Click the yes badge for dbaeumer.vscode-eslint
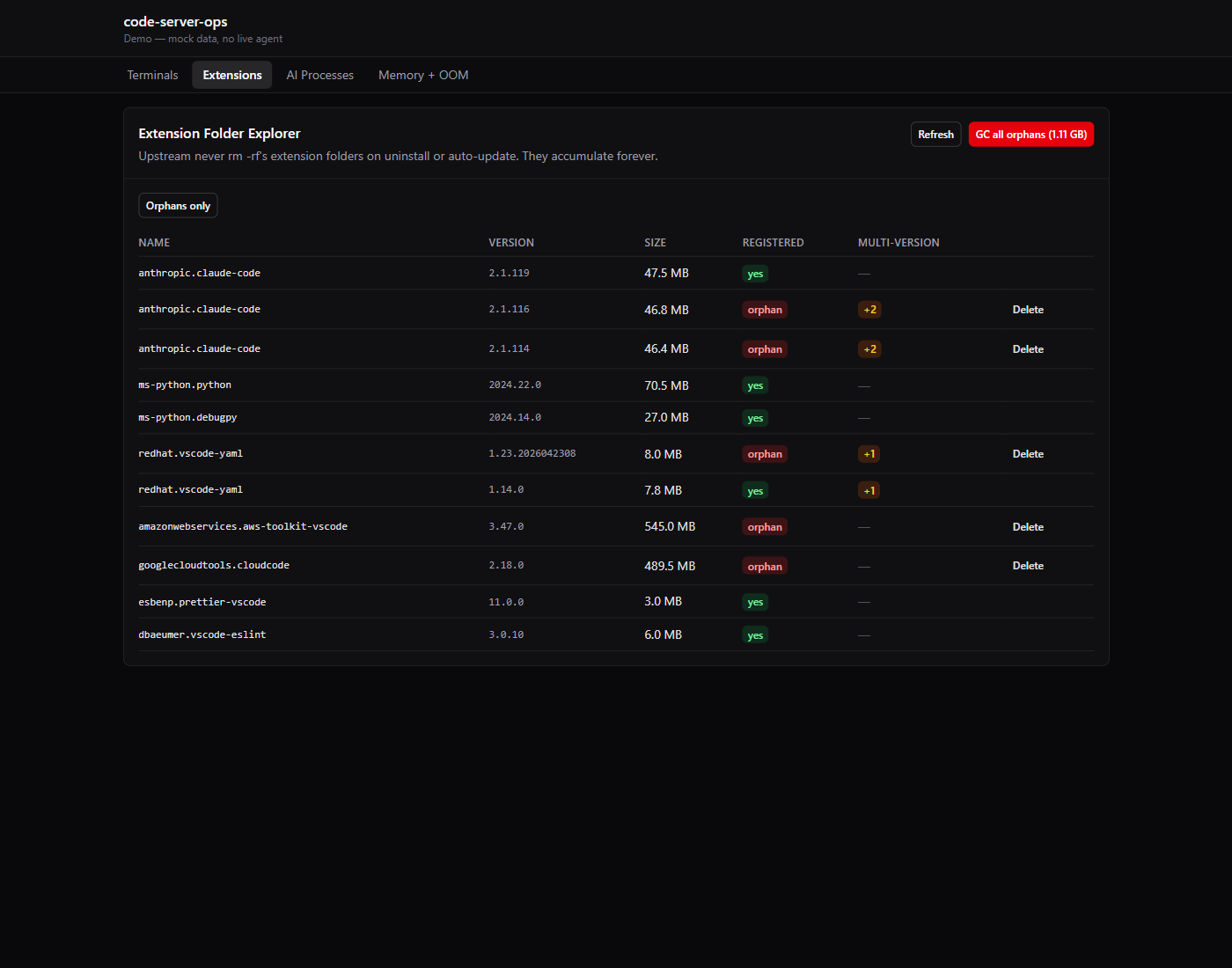This screenshot has width=1232, height=968. [755, 635]
